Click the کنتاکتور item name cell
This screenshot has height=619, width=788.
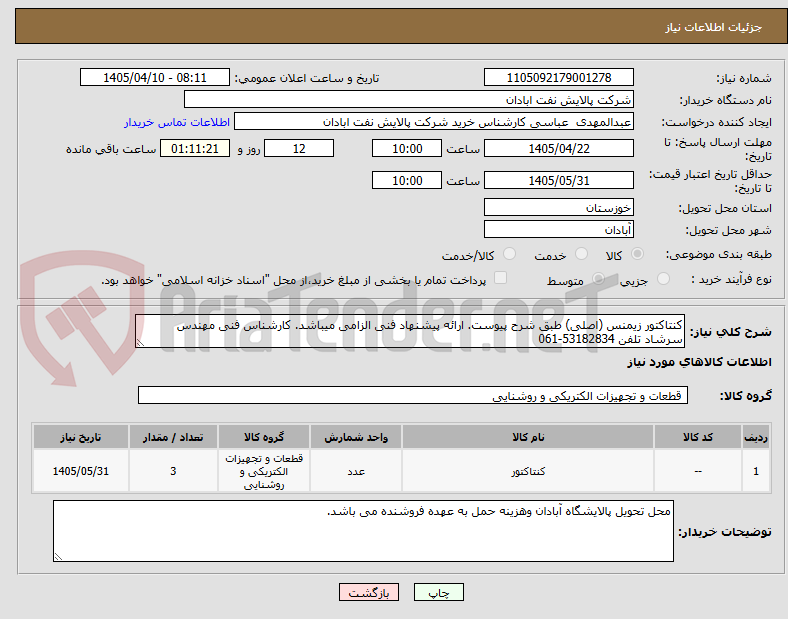[528, 471]
